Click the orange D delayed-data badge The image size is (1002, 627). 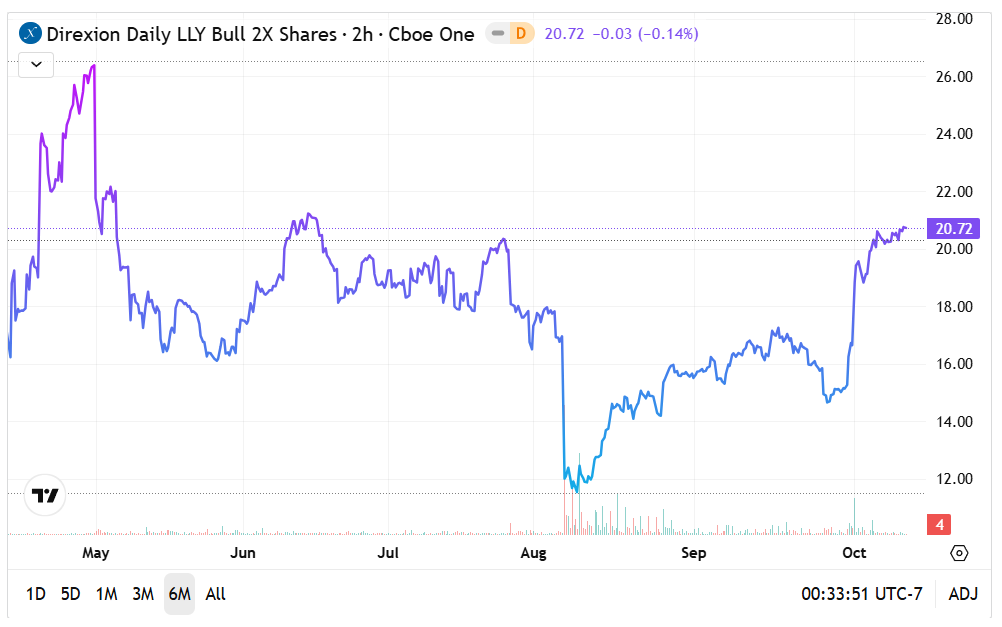click(x=520, y=34)
